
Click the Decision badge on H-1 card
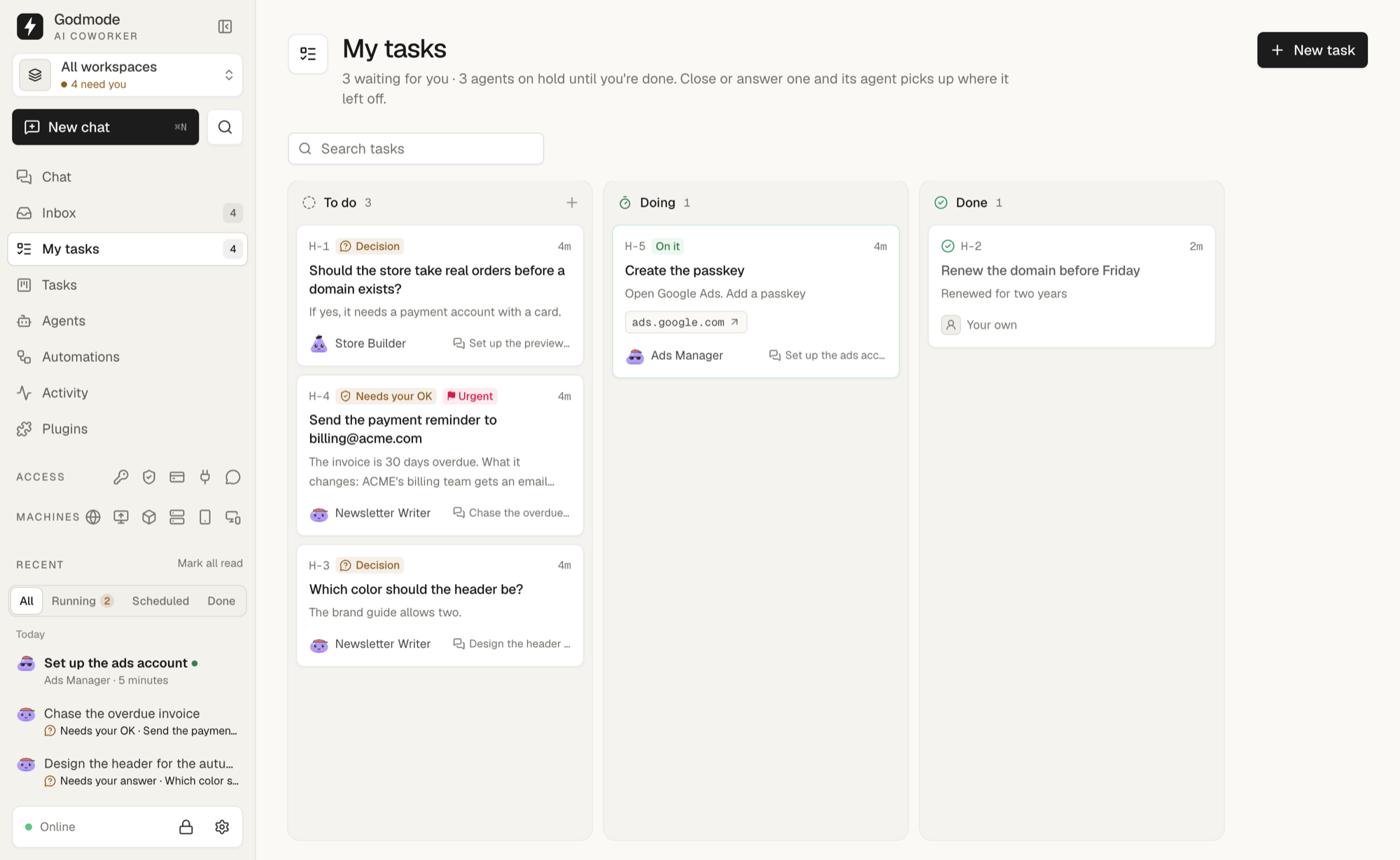pyautogui.click(x=370, y=246)
